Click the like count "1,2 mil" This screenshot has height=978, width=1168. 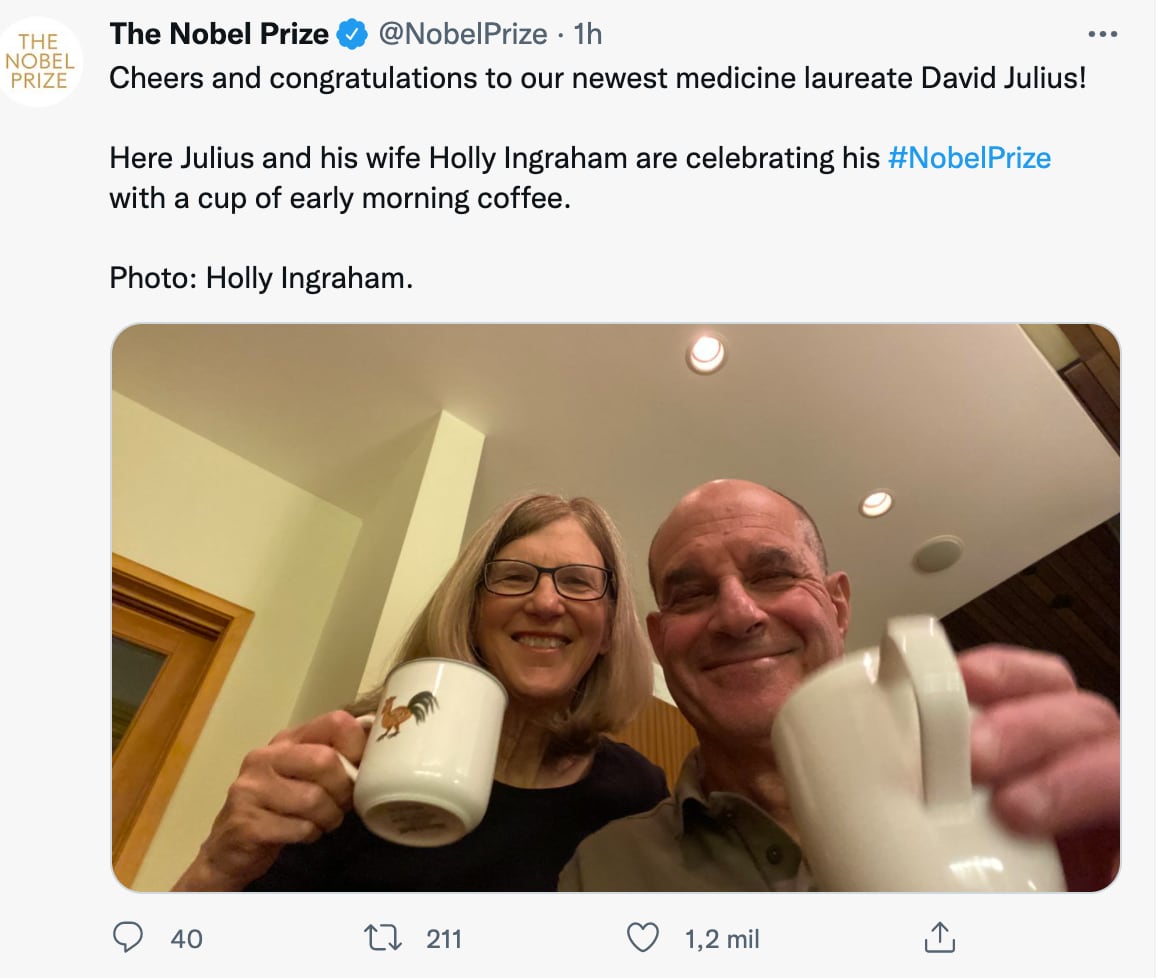pos(722,939)
